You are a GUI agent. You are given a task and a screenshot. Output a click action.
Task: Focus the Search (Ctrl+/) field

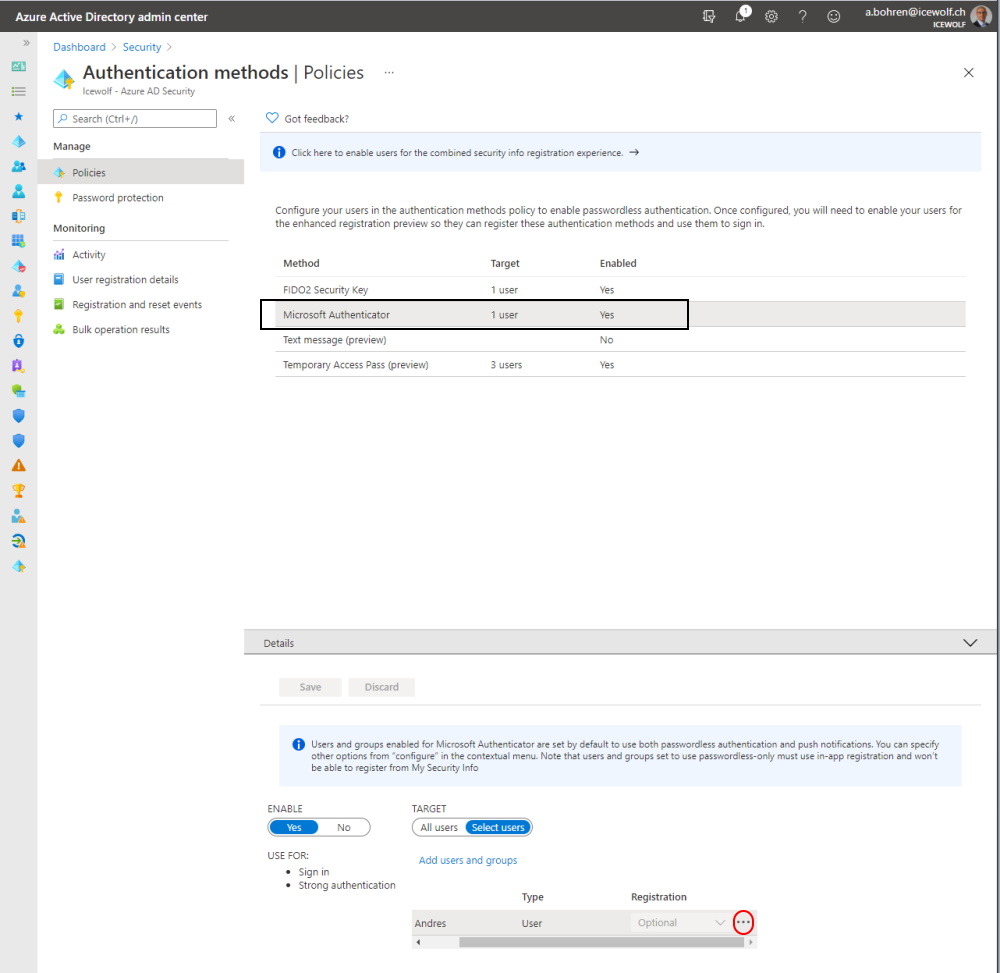[x=135, y=119]
